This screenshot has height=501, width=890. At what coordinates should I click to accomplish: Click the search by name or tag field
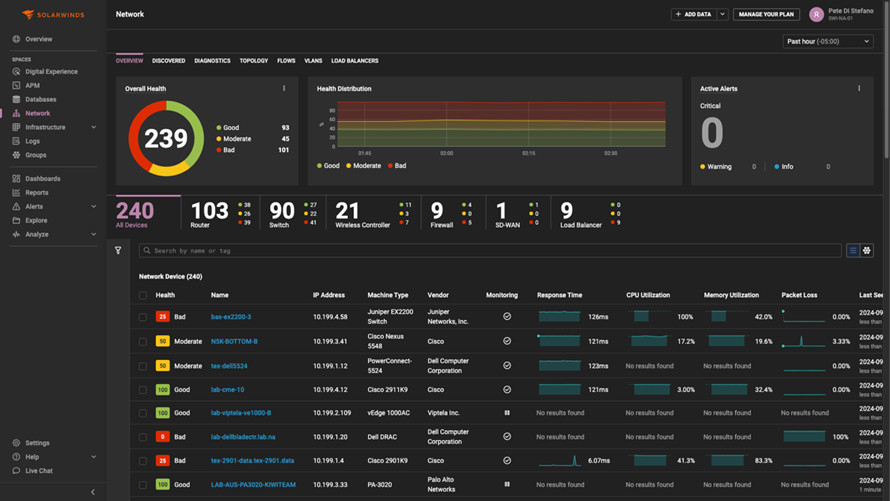(x=490, y=250)
